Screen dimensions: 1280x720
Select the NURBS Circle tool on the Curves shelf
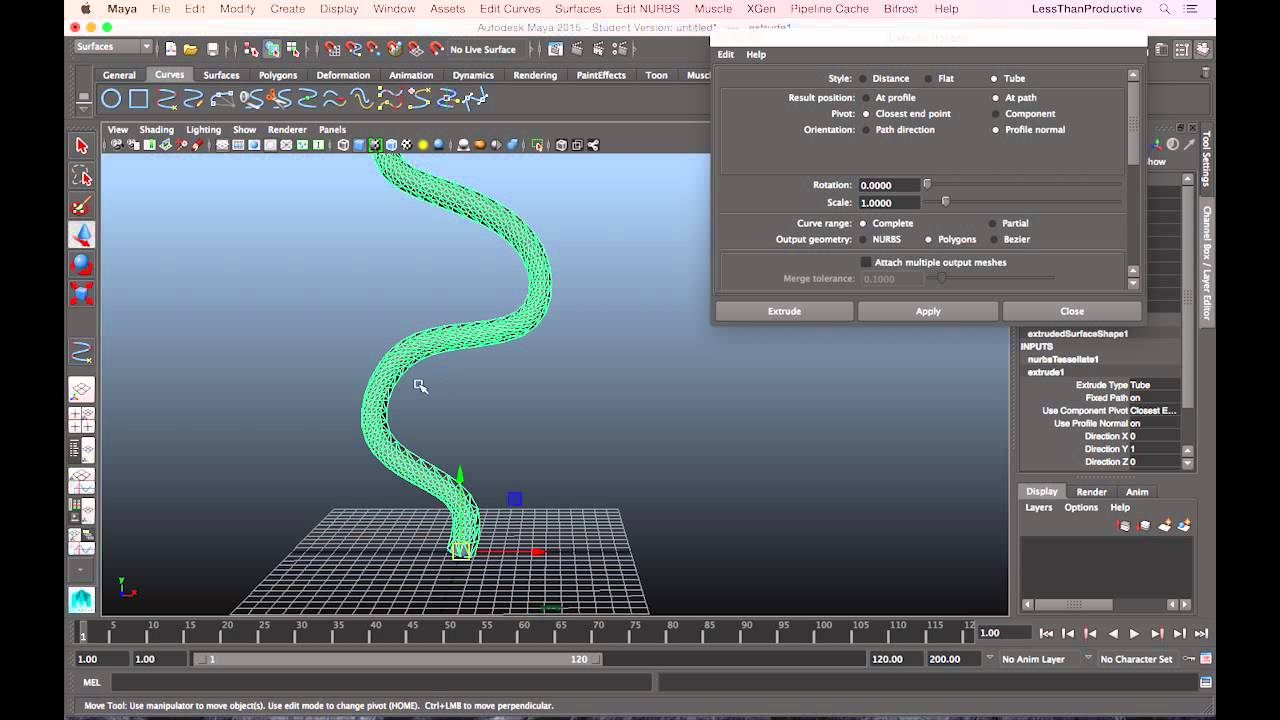click(x=111, y=98)
